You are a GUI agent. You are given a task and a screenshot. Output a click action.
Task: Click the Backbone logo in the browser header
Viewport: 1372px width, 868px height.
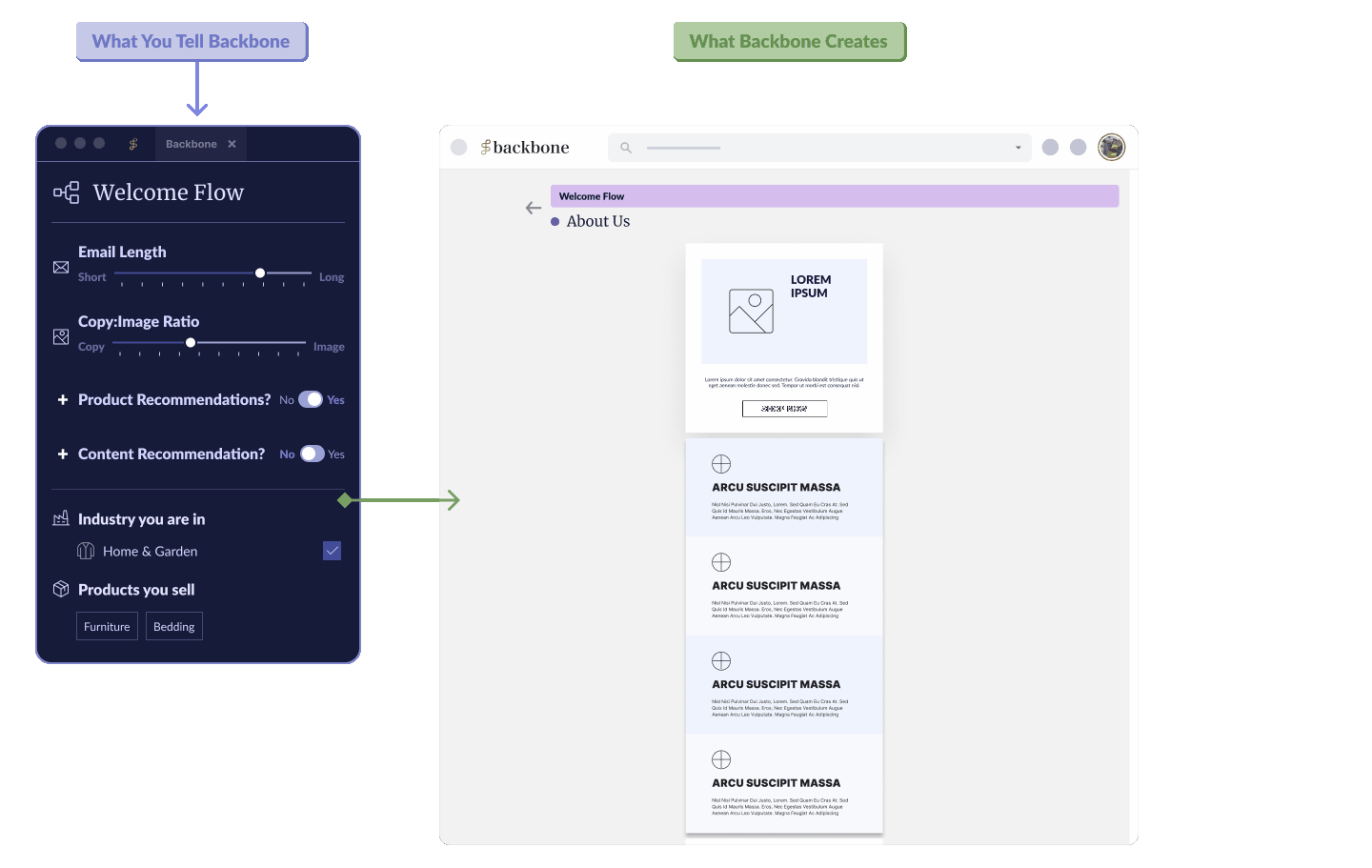point(524,147)
